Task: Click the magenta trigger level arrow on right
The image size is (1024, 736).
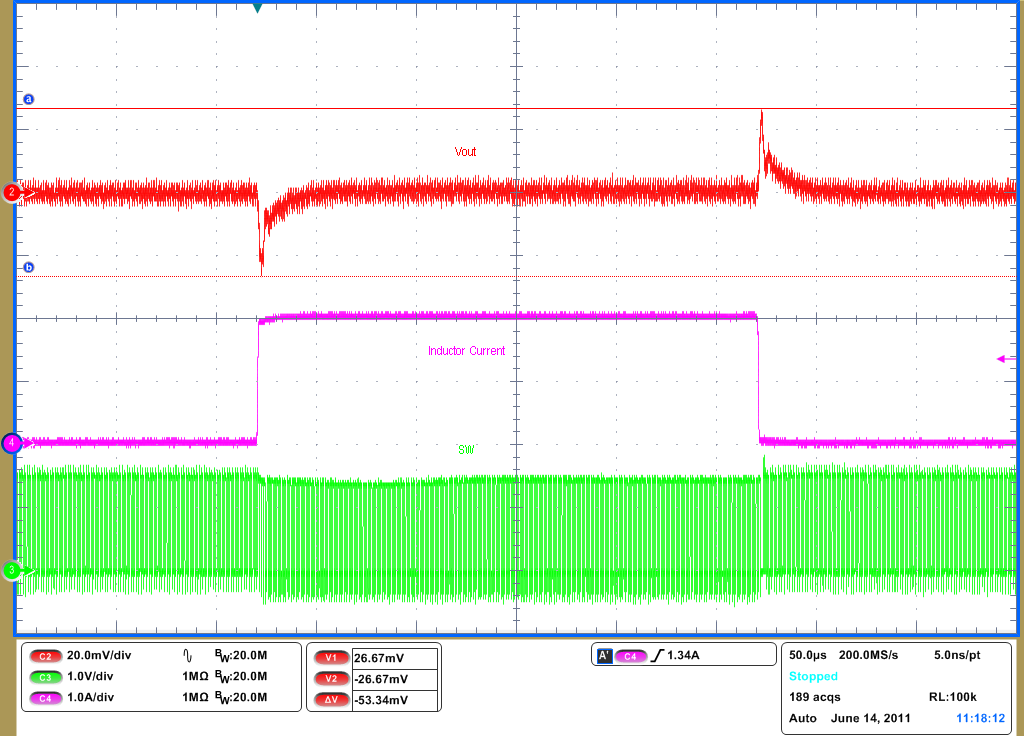Action: pyautogui.click(x=1000, y=357)
